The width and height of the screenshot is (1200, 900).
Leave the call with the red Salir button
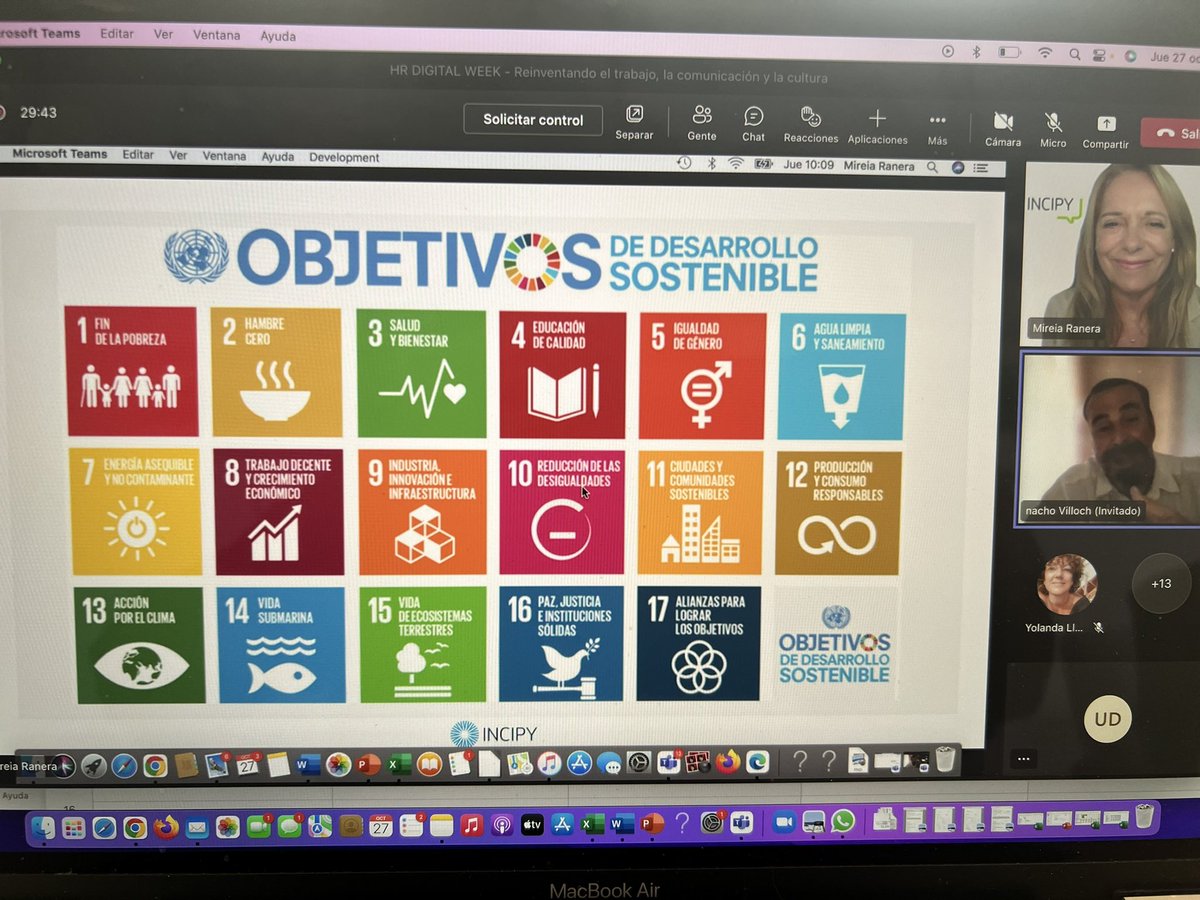(x=1171, y=132)
